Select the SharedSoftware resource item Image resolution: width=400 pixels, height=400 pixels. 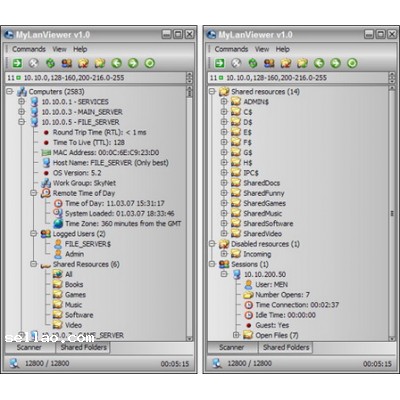(268, 223)
